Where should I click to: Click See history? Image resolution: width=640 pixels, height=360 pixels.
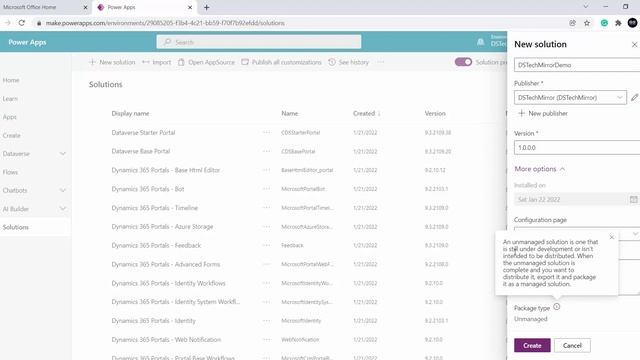349,62
